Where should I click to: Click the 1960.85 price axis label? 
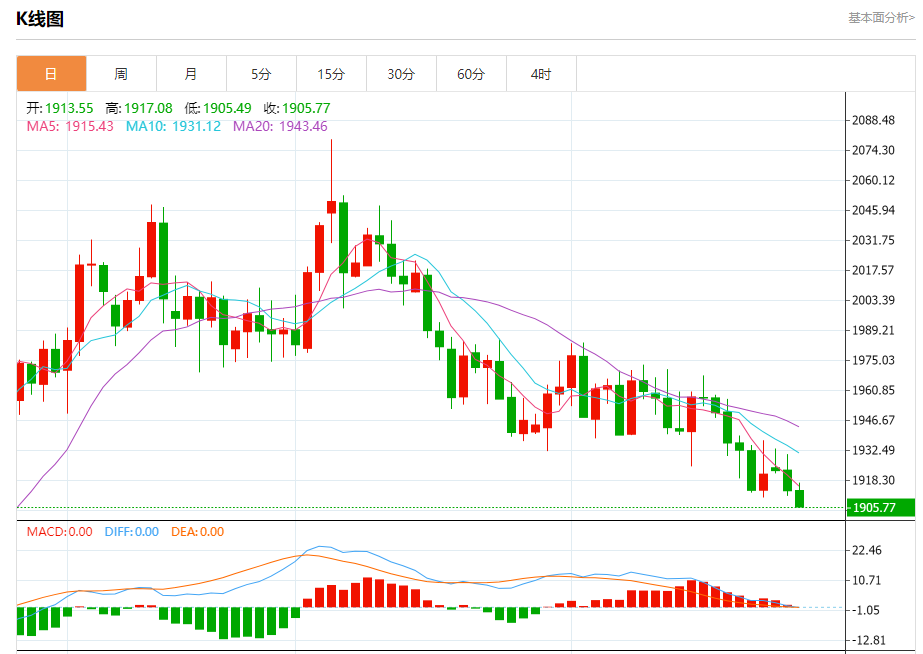coord(874,390)
